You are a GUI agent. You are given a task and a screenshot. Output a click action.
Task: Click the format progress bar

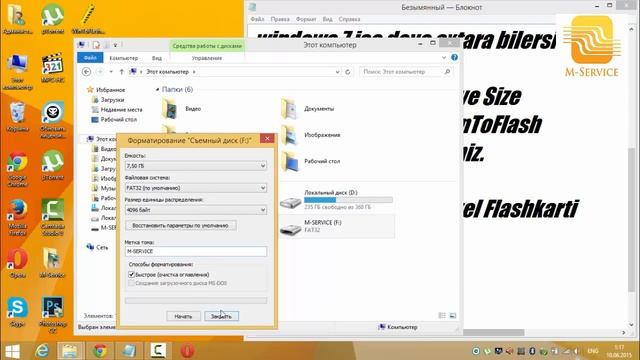click(x=196, y=300)
